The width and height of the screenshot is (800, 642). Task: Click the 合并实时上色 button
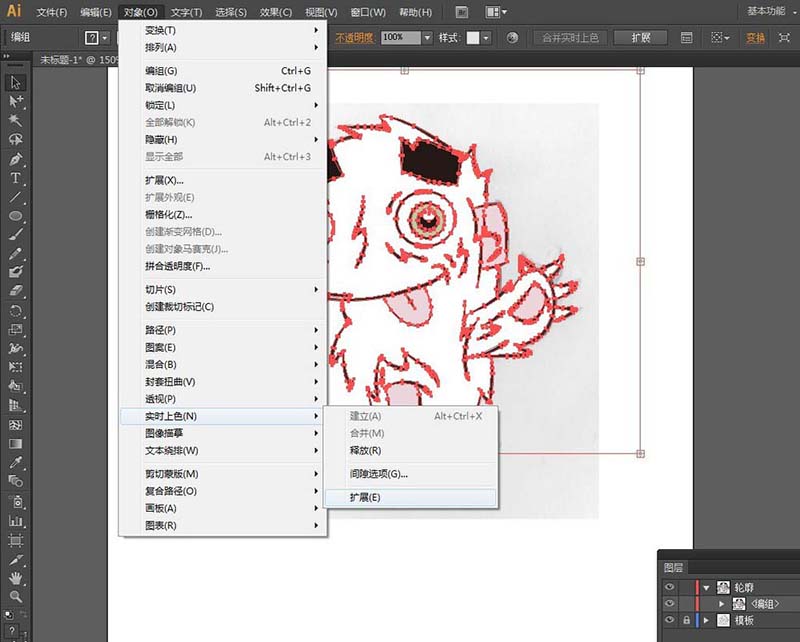point(570,38)
